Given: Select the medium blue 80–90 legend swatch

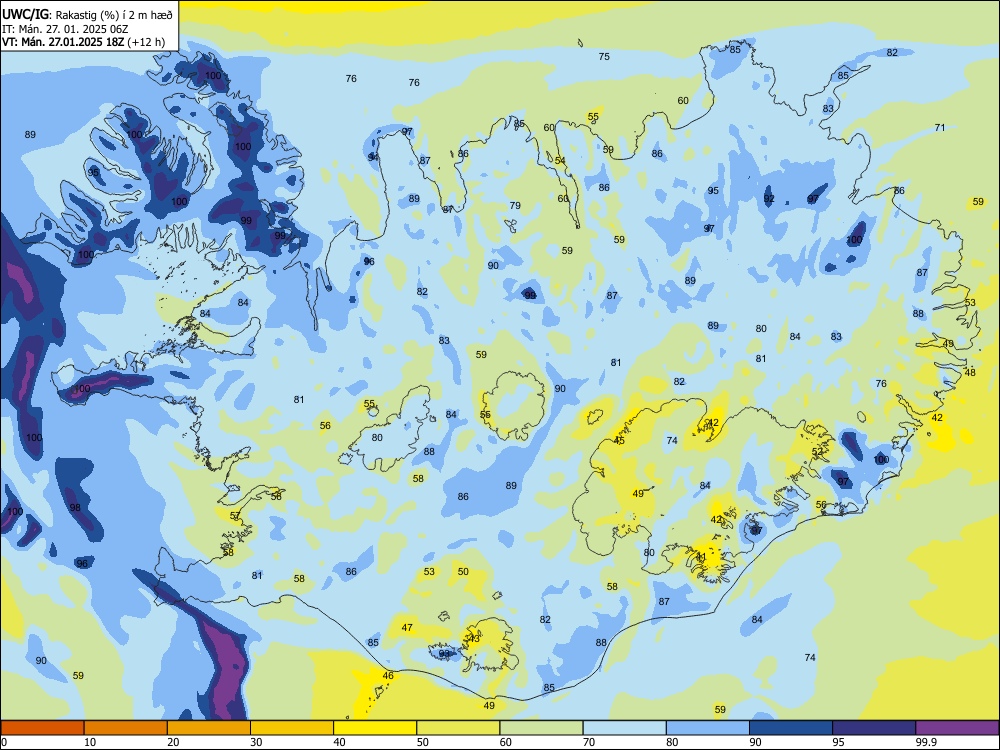Looking at the screenshot, I should coord(707,728).
